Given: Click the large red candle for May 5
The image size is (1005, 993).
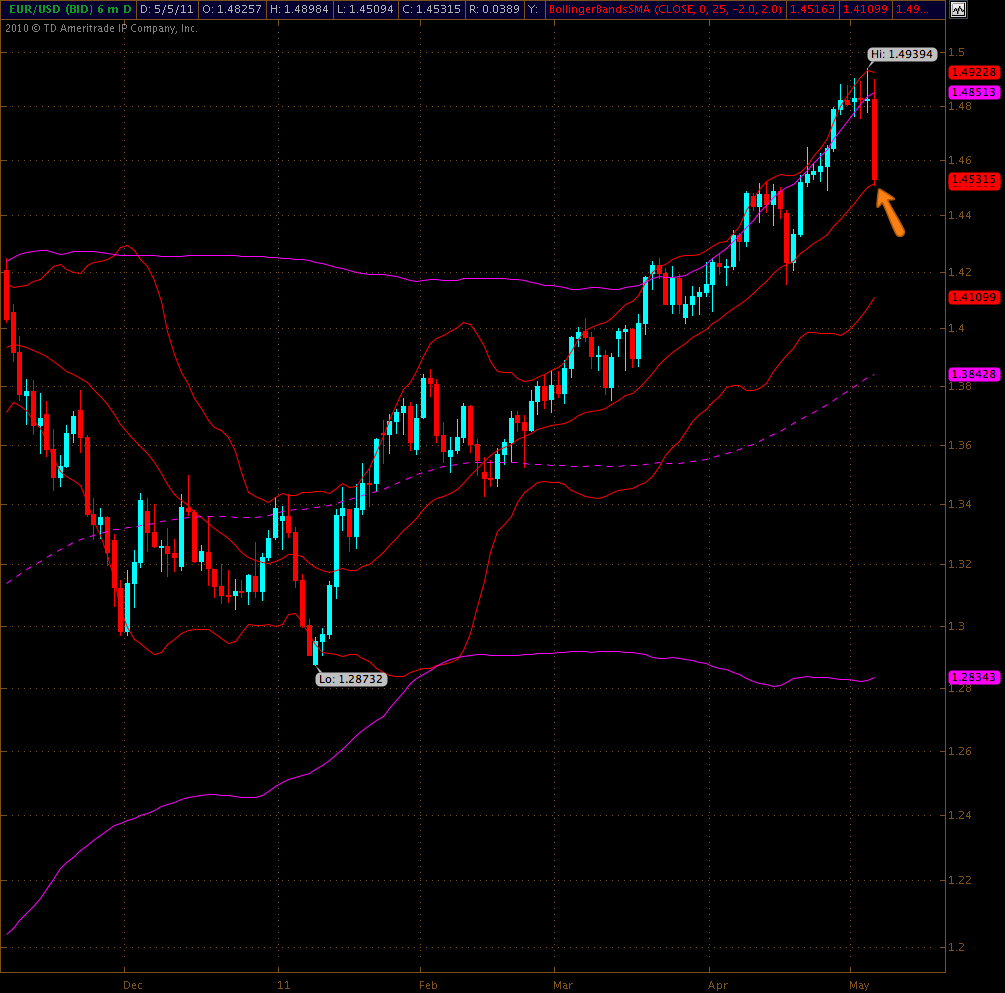Looking at the screenshot, I should (x=875, y=140).
